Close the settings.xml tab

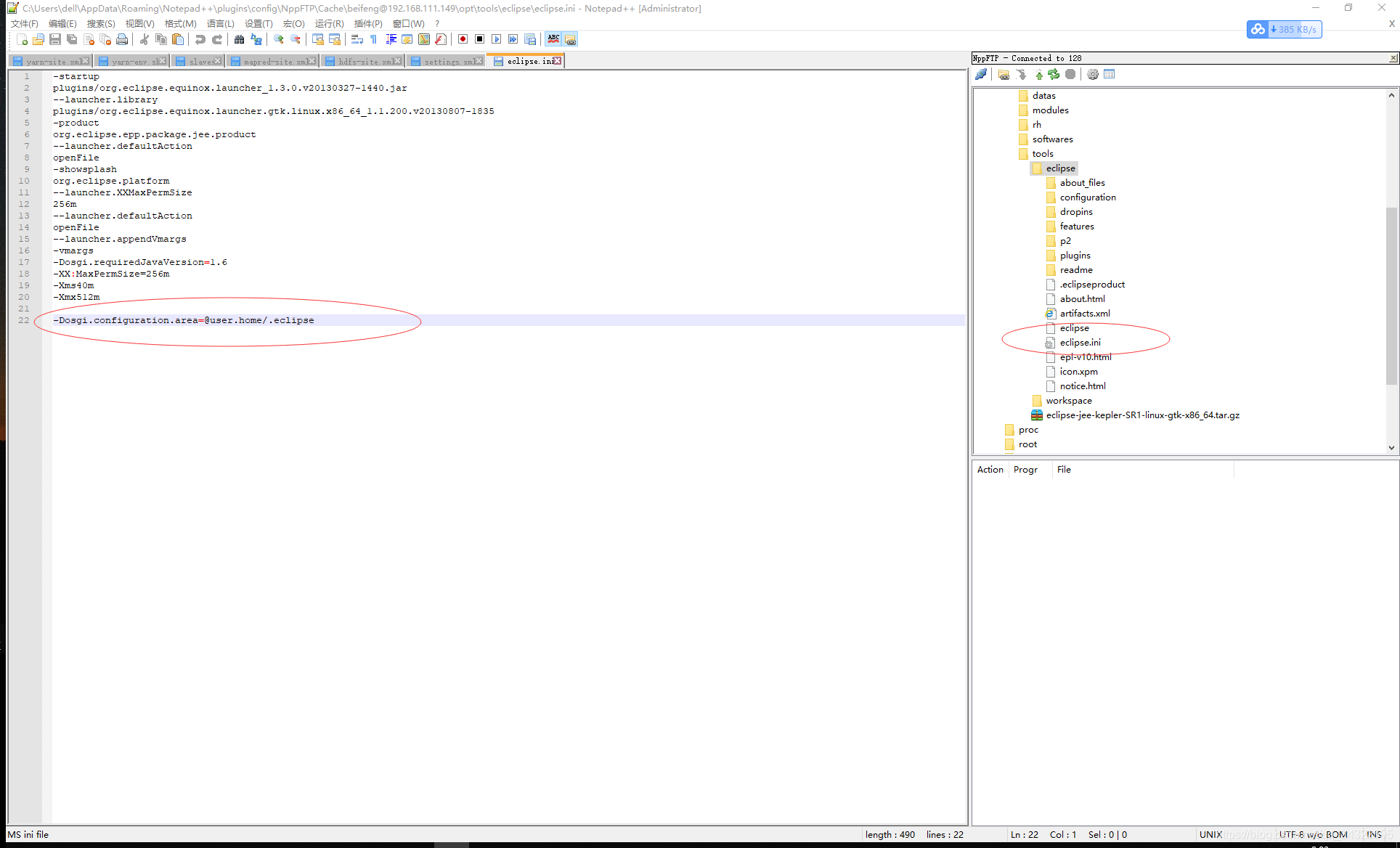click(478, 62)
